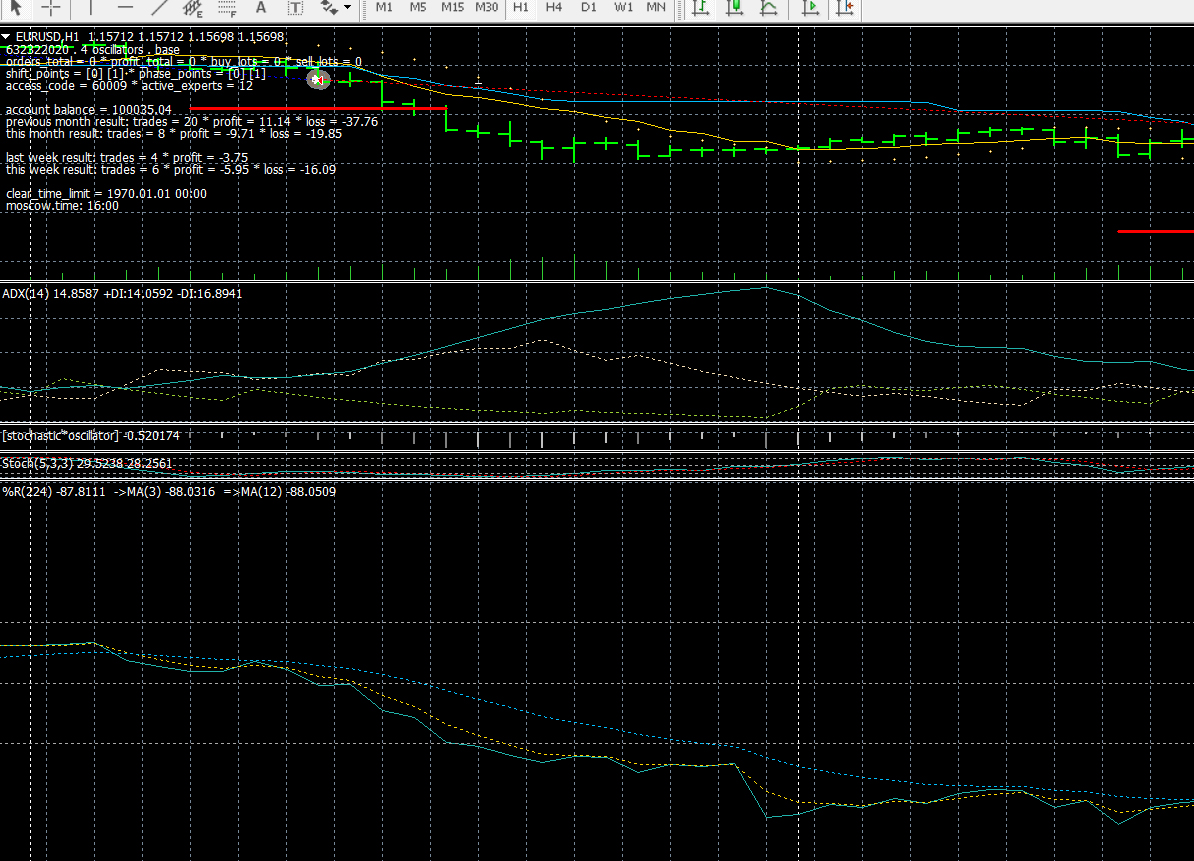Select the cursor arrow tool
1194x861 pixels.
click(16, 7)
